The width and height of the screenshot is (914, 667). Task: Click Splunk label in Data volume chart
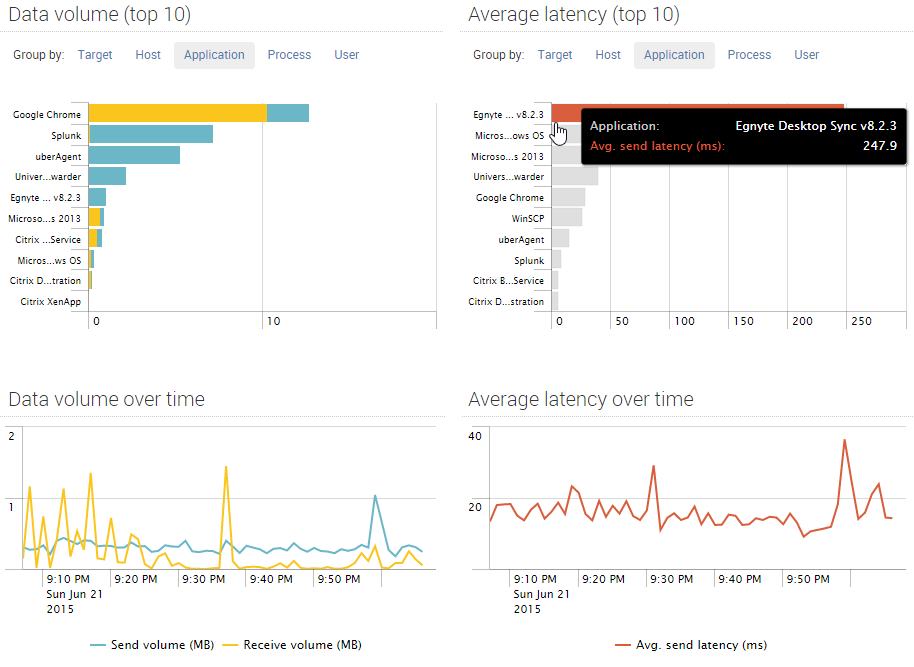click(x=66, y=136)
